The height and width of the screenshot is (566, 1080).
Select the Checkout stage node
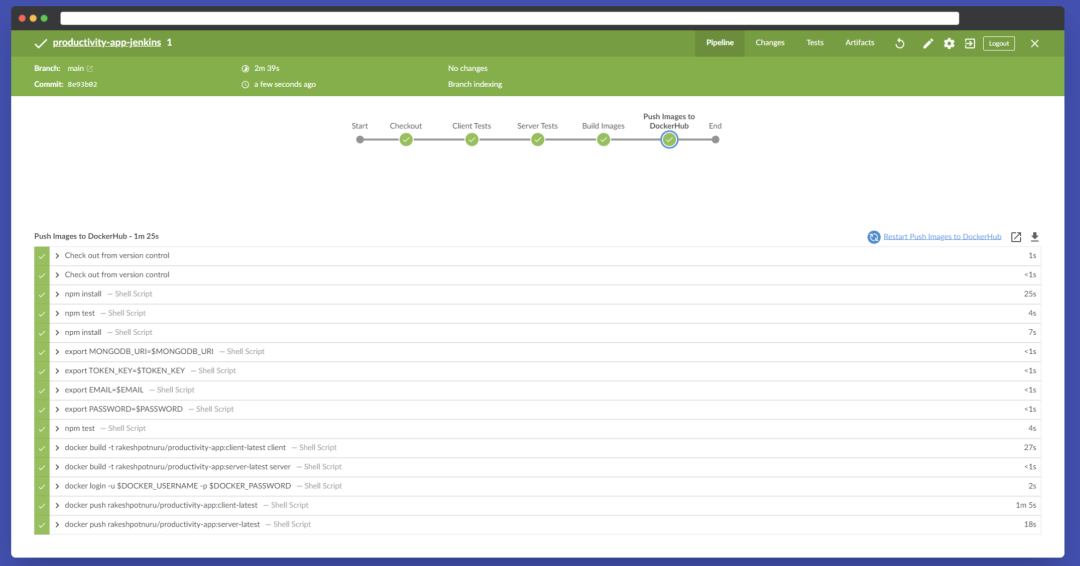tap(406, 139)
